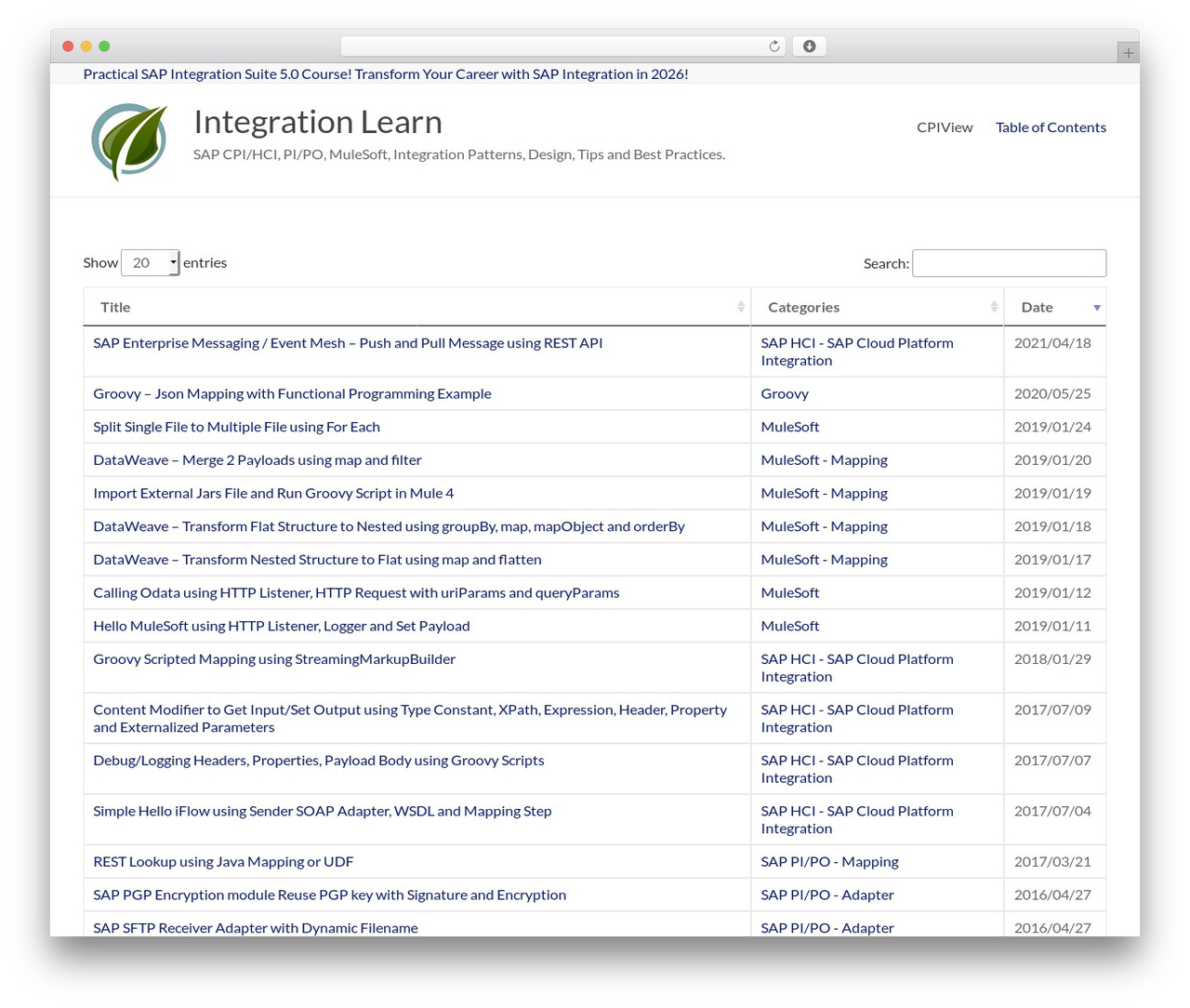Image resolution: width=1190 pixels, height=1008 pixels.
Task: Open DataWeave Merge 2 Payloads article
Action: pos(258,460)
